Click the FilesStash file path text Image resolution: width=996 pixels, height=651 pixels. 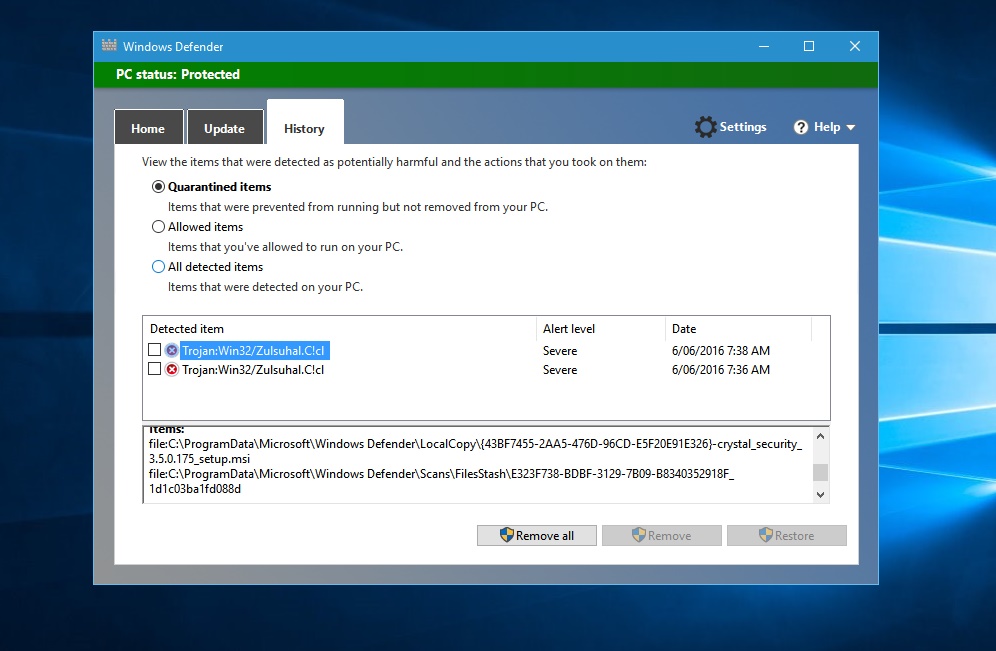441,481
